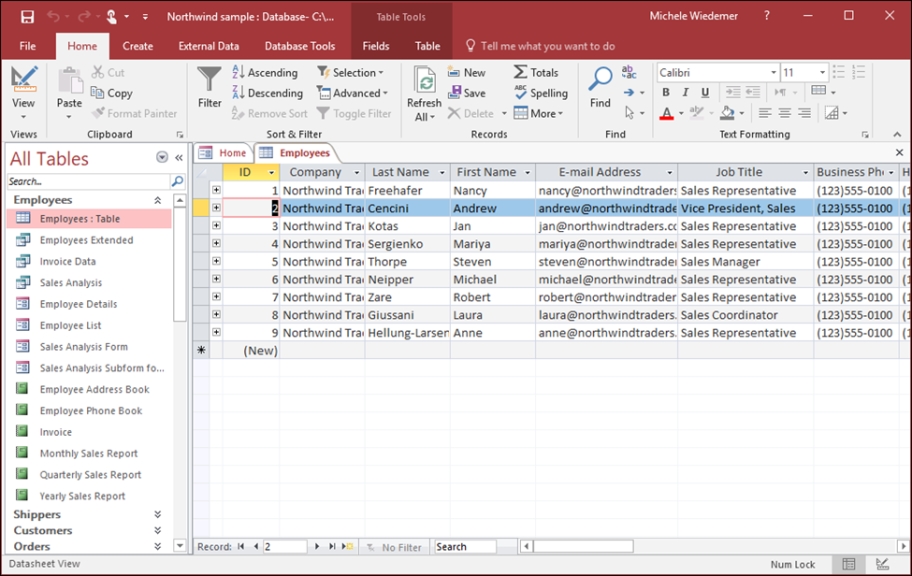
Task: Open Last Name column filter dropdown
Action: click(x=442, y=172)
